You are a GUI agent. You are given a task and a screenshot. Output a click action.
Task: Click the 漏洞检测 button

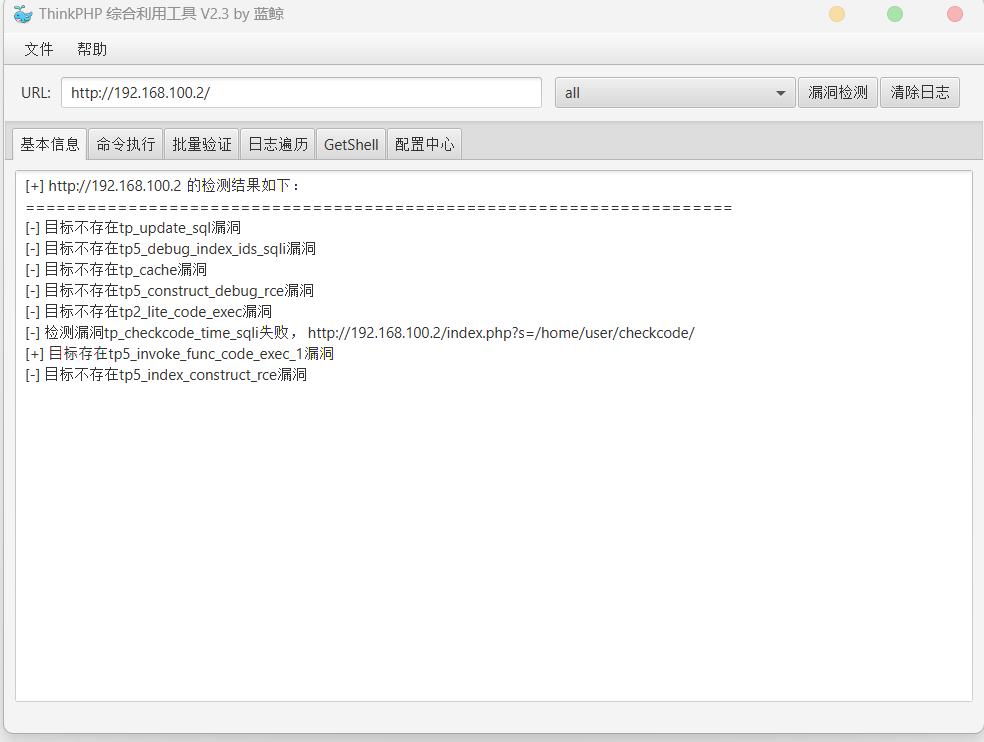pyautogui.click(x=838, y=93)
